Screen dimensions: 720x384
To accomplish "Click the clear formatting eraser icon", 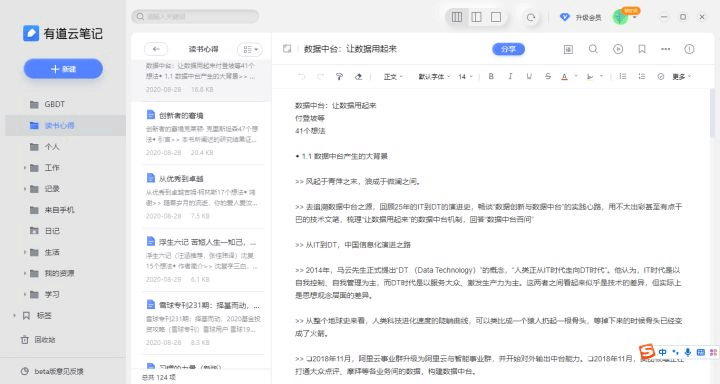I will (x=359, y=77).
